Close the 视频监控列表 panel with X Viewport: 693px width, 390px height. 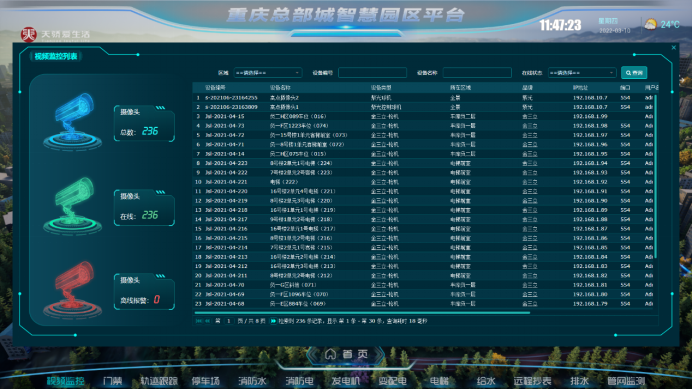[x=674, y=48]
